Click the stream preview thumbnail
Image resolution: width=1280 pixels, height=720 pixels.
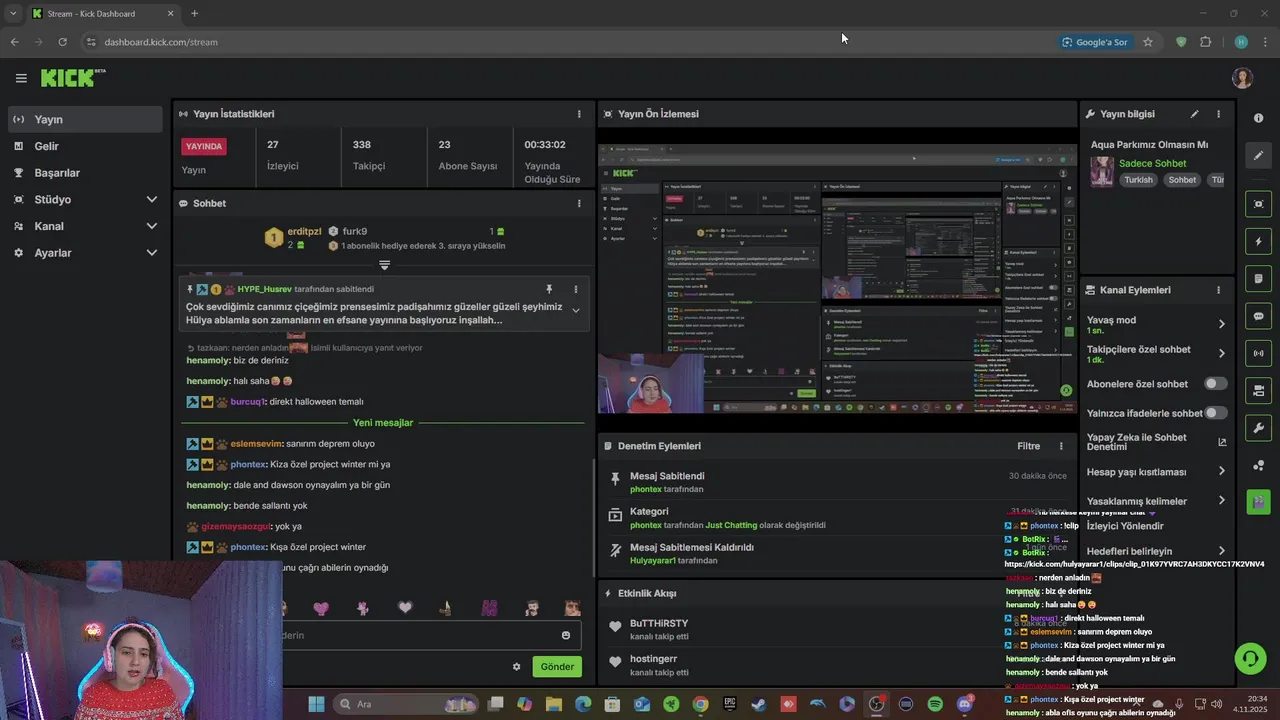click(x=838, y=279)
